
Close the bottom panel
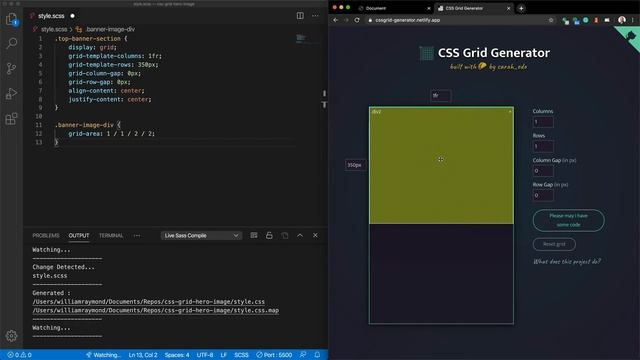(315, 236)
